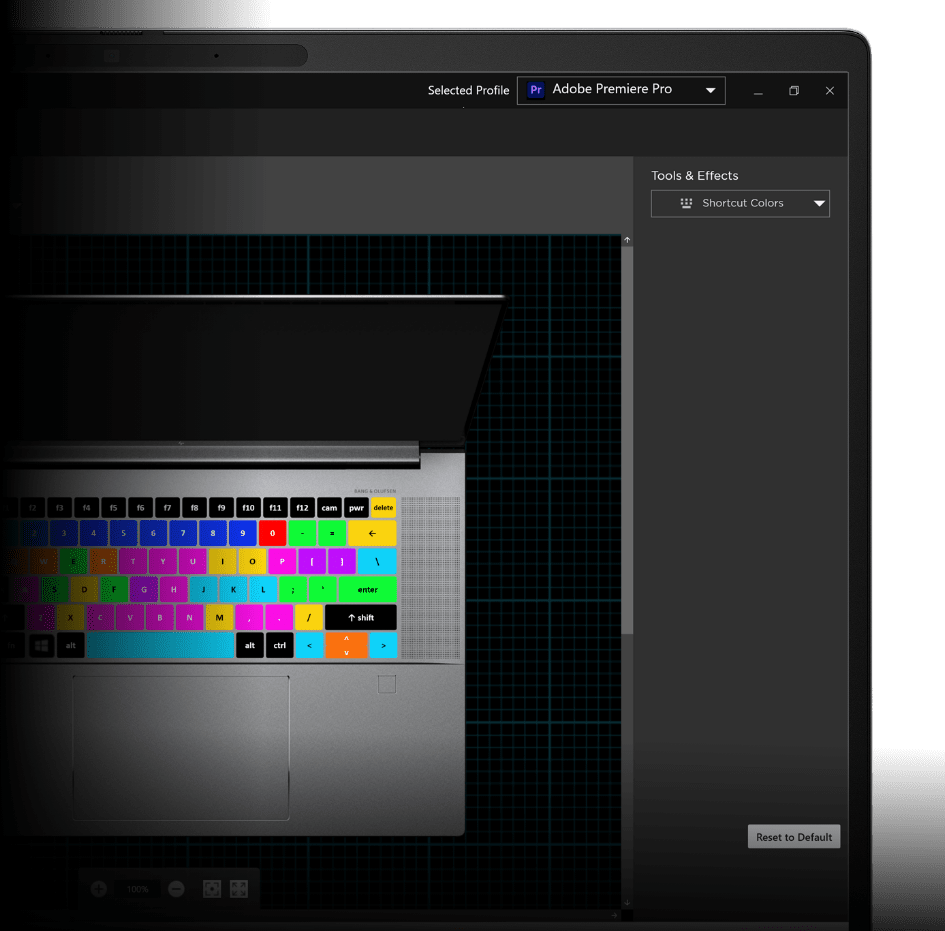
Task: Select the cyan spacebar key
Action: 160,645
